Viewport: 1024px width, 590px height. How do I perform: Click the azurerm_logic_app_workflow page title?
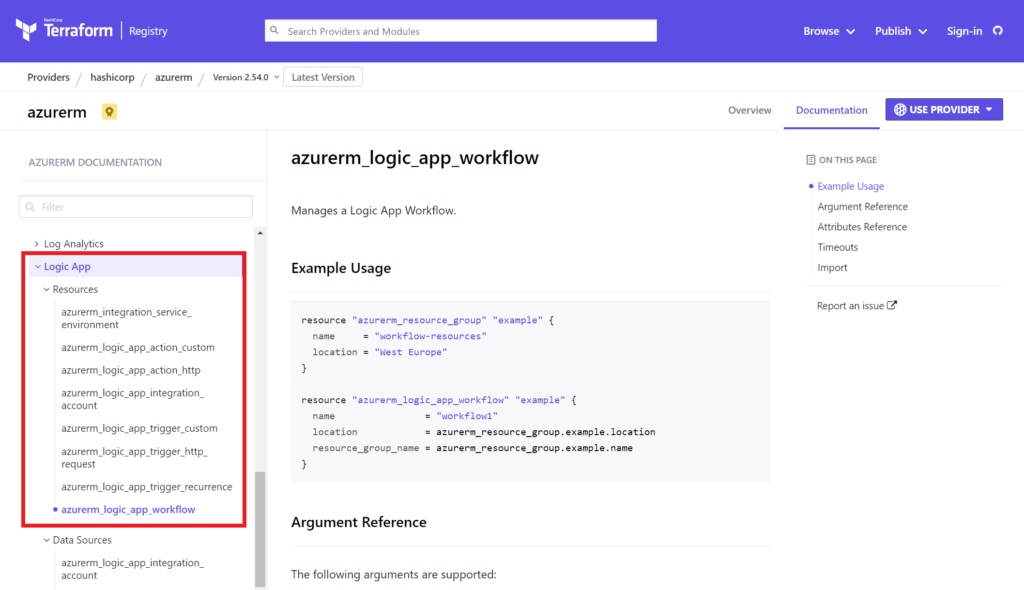pyautogui.click(x=415, y=157)
